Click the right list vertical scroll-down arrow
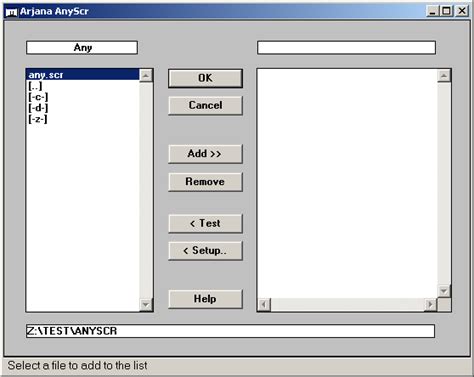Screen dimensions: 474x377 coord(444,291)
